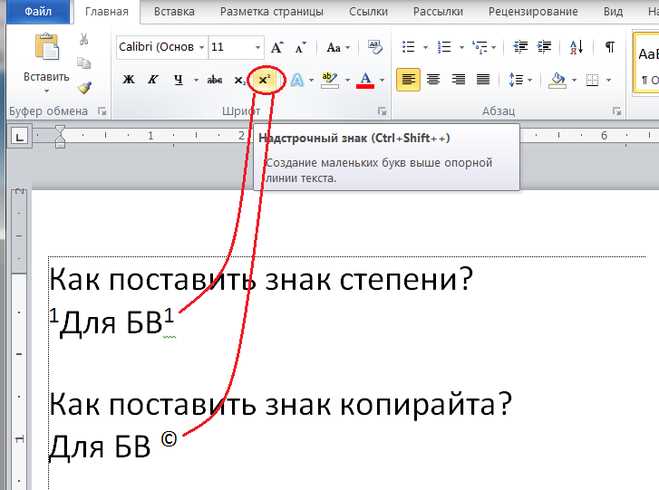The height and width of the screenshot is (490, 659).
Task: Click the Text Effects glowing A icon
Action: [297, 80]
